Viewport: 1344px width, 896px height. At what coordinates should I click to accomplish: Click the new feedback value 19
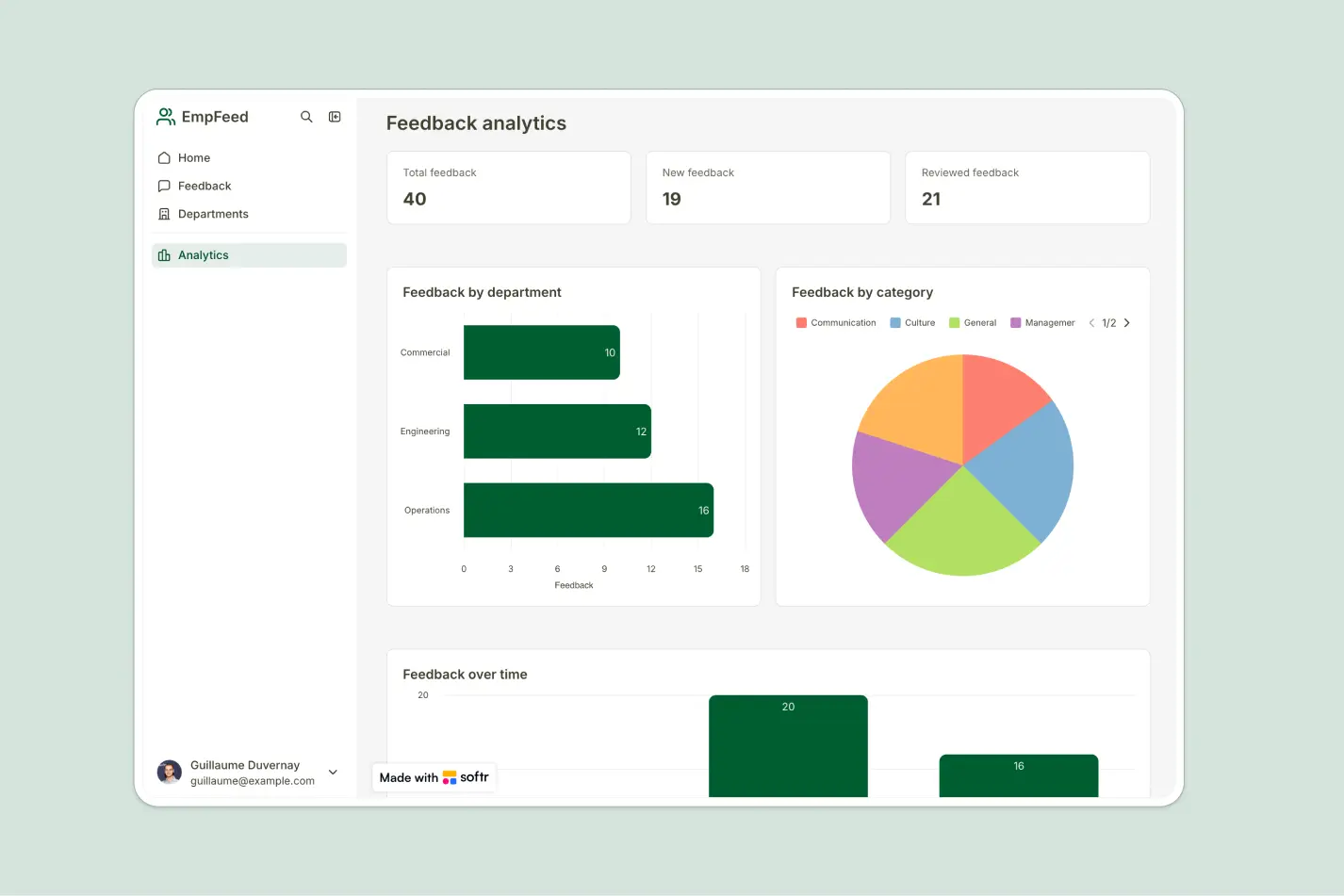[x=672, y=199]
